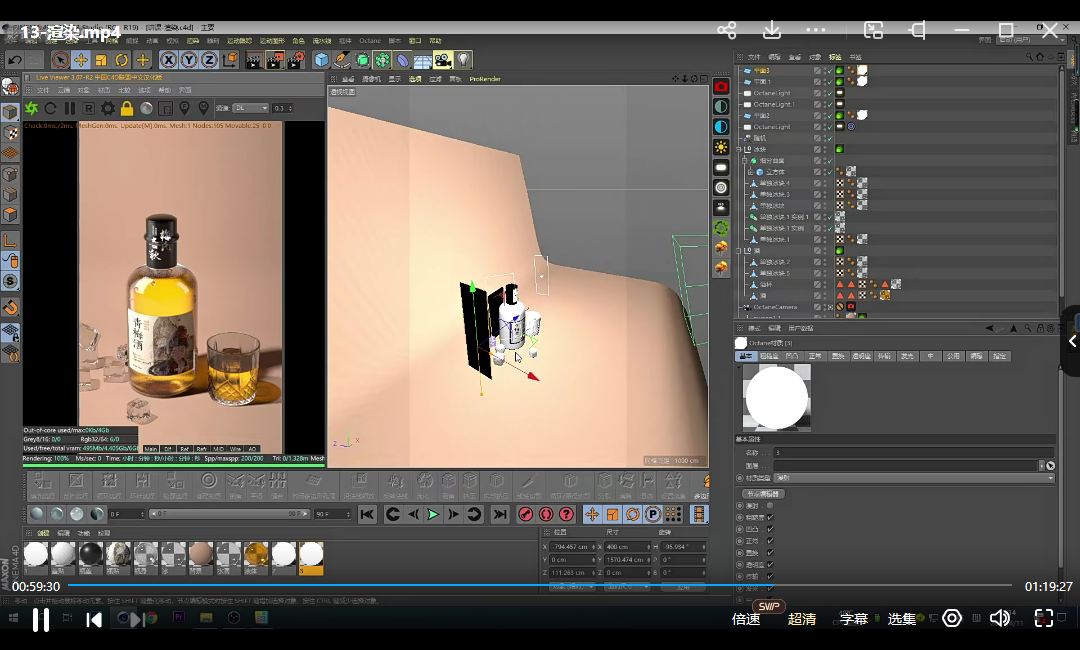Toggle the 置换 checkbox in attributes
The image size is (1080, 650).
770,552
